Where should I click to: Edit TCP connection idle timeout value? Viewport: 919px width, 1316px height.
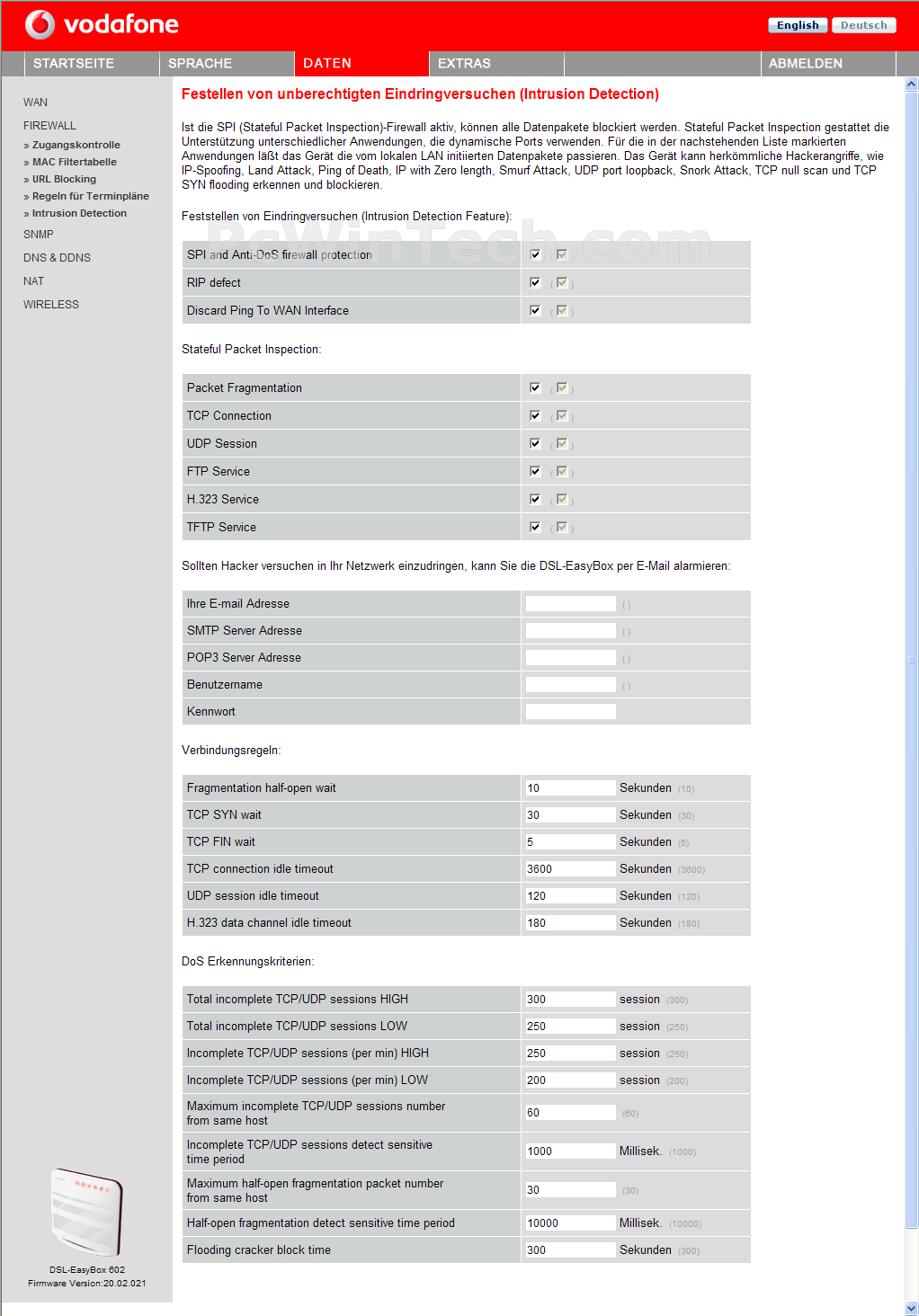point(571,869)
